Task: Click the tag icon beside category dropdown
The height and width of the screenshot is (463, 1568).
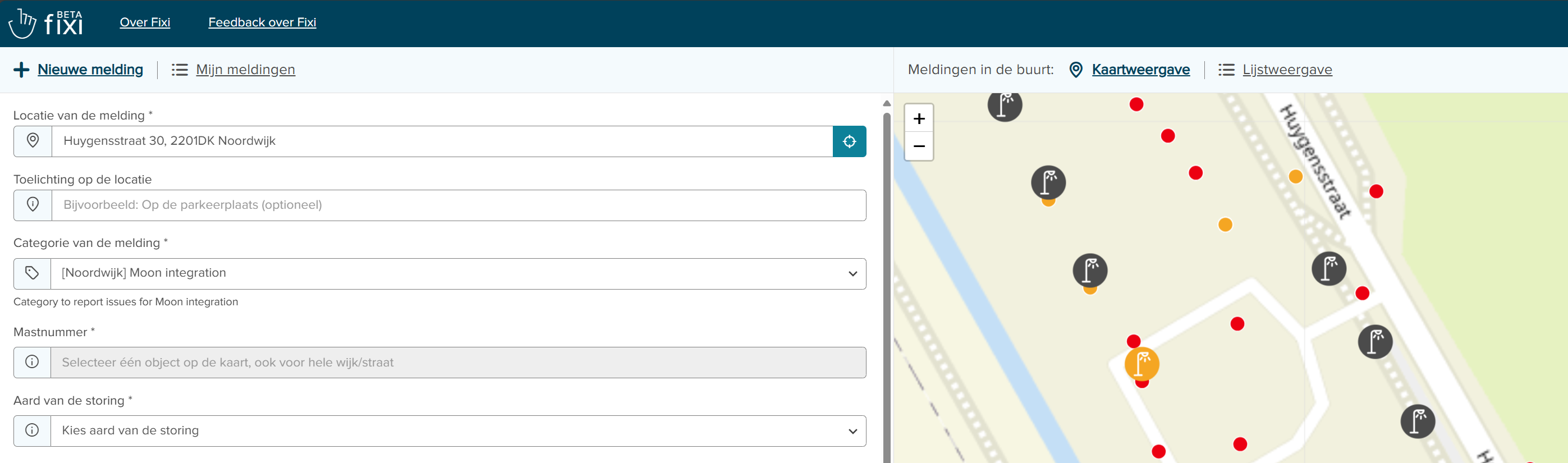Action: click(x=32, y=273)
